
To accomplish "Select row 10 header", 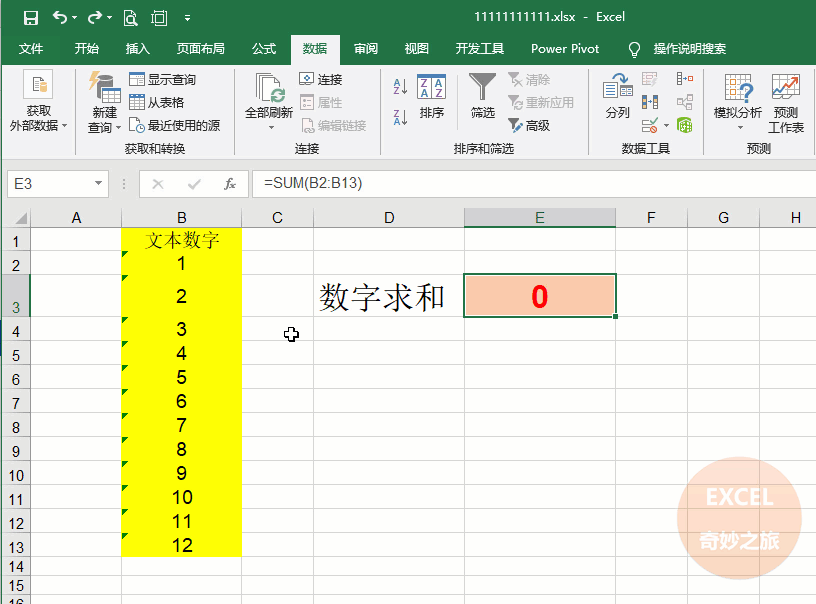I will [16, 475].
